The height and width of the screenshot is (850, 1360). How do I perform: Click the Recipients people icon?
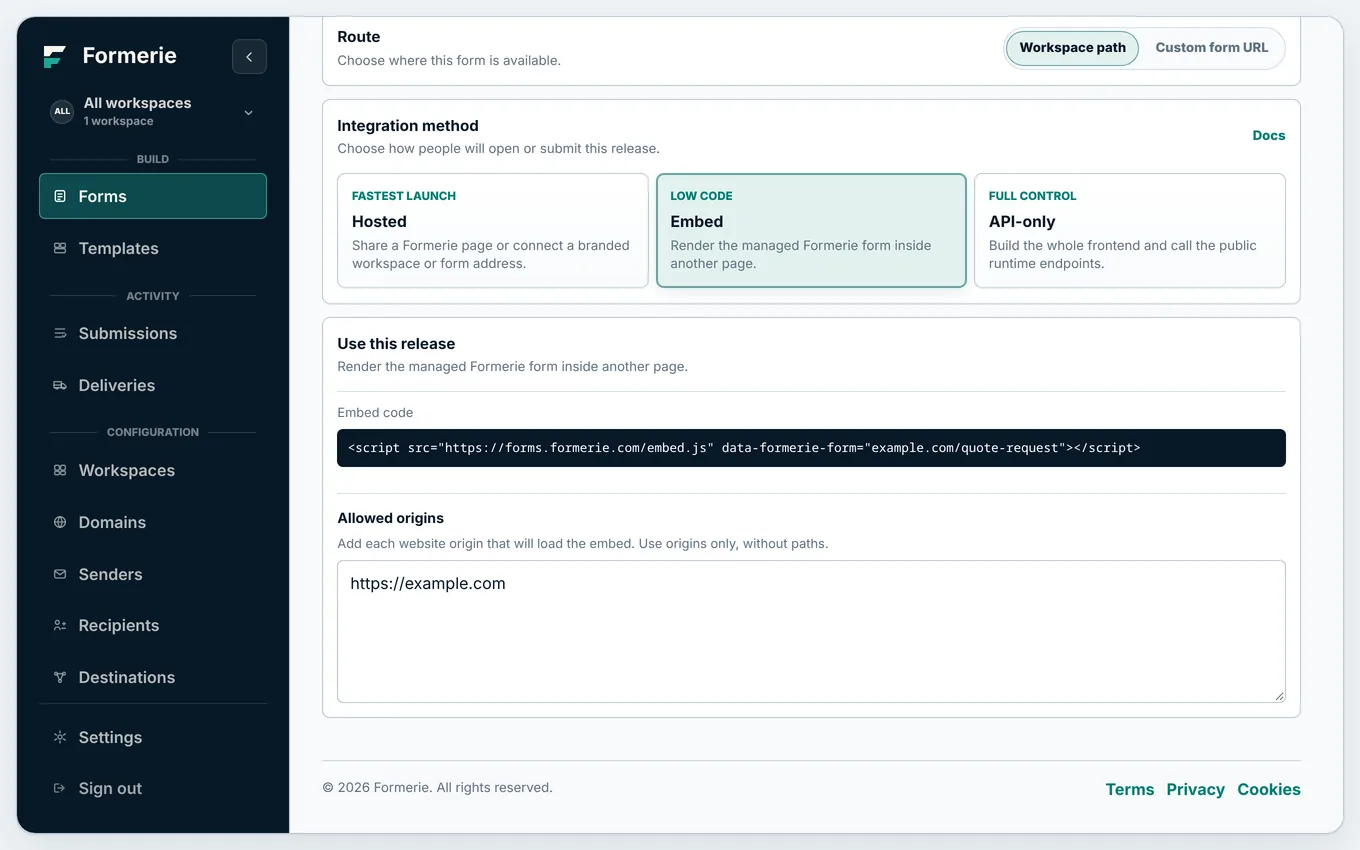click(60, 625)
